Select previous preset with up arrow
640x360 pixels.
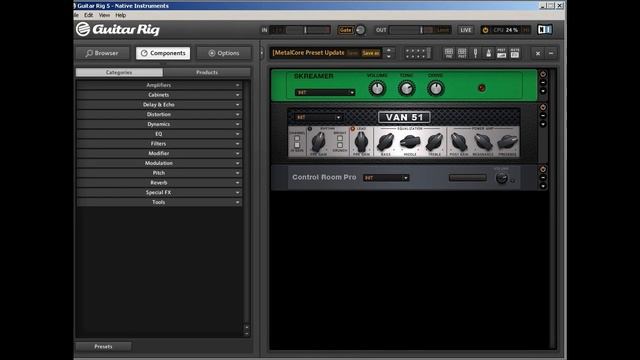coord(389,50)
